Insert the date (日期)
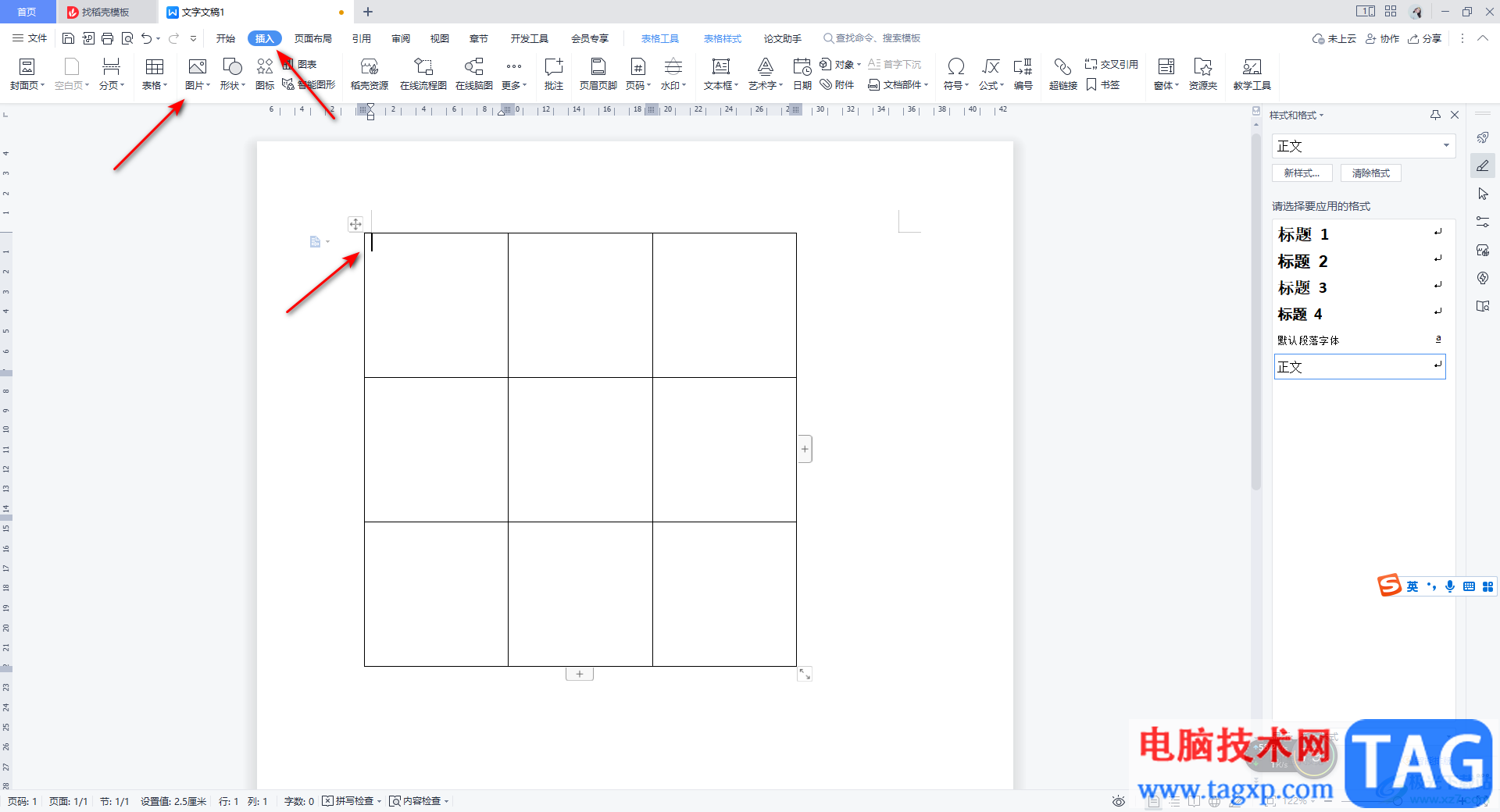Screen dimensions: 1500x812 coord(802,74)
